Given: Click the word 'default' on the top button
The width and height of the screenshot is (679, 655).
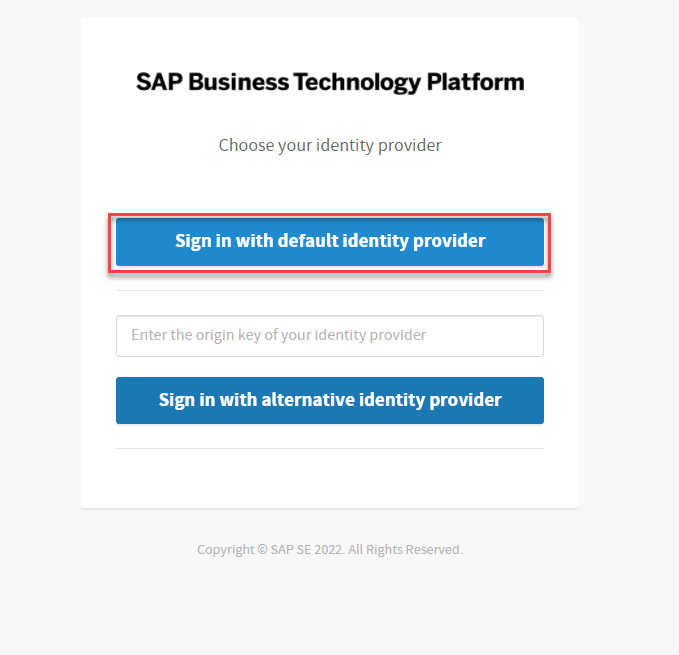Looking at the screenshot, I should 307,241.
